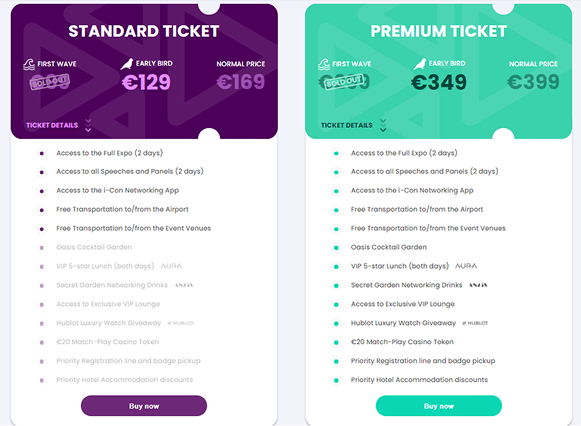
Task: Select the Premium €349 early bird price
Action: [x=439, y=82]
